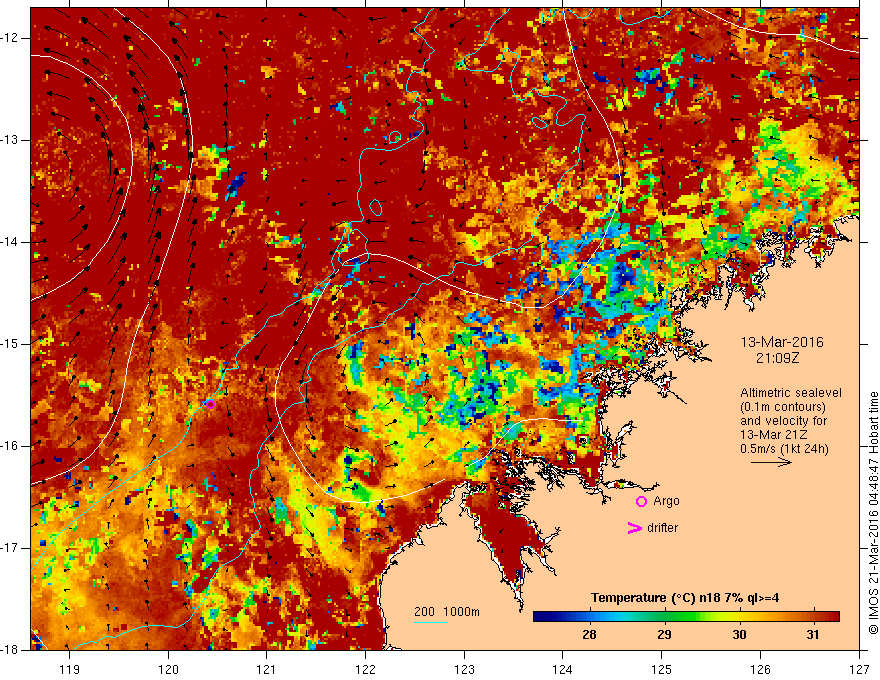Click the magenta Argo float marker on the map
Screen dimensions: 880x680
coord(210,404)
